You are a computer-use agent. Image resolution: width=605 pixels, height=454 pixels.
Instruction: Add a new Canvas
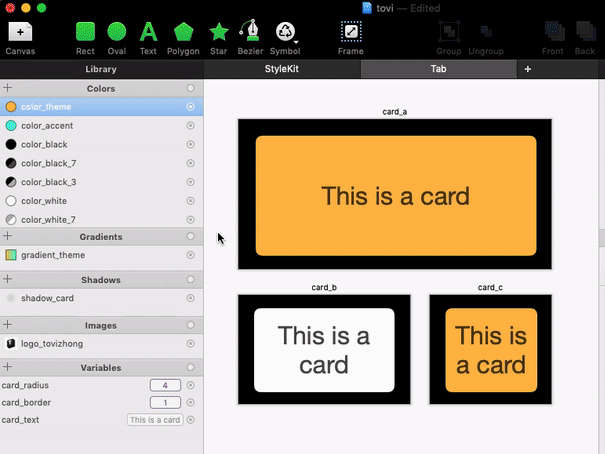[20, 32]
